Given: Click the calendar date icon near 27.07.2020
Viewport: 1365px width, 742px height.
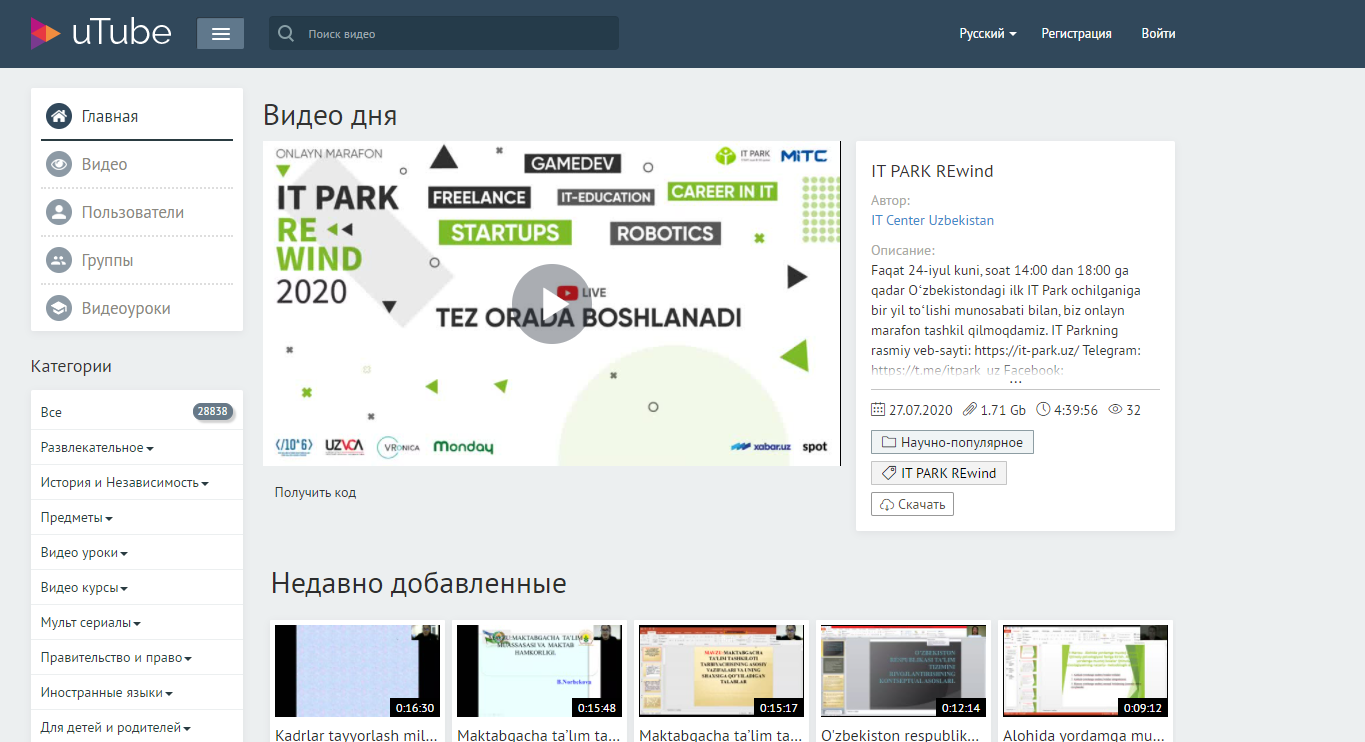Looking at the screenshot, I should click(878, 410).
